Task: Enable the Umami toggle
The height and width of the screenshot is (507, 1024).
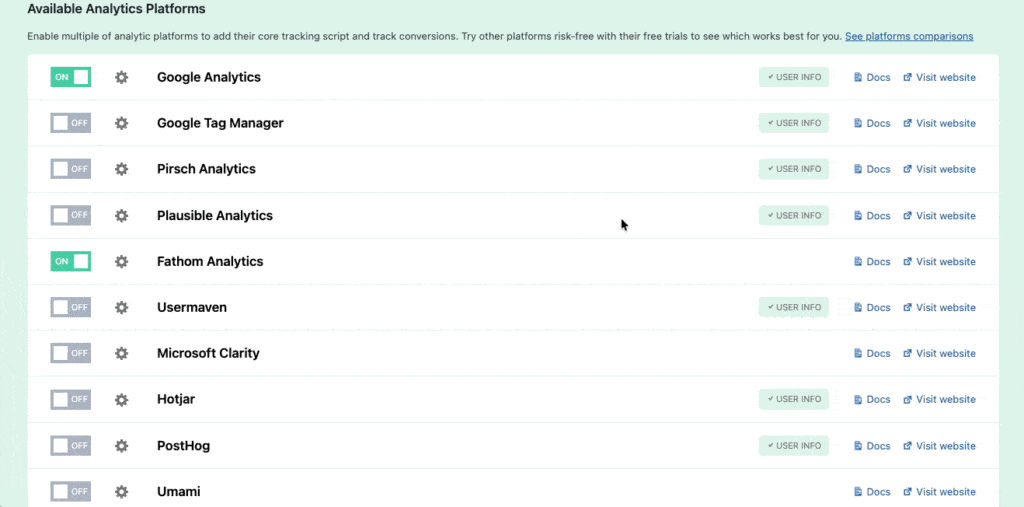Action: click(x=71, y=491)
